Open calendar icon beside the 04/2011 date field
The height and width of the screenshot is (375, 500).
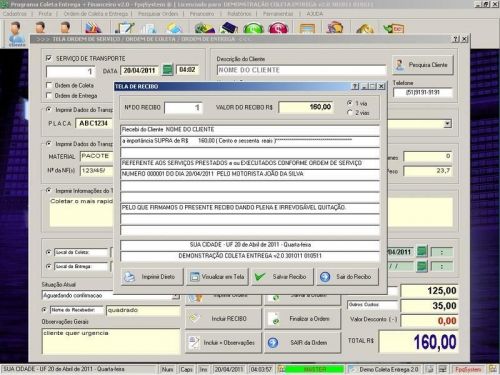422,251
